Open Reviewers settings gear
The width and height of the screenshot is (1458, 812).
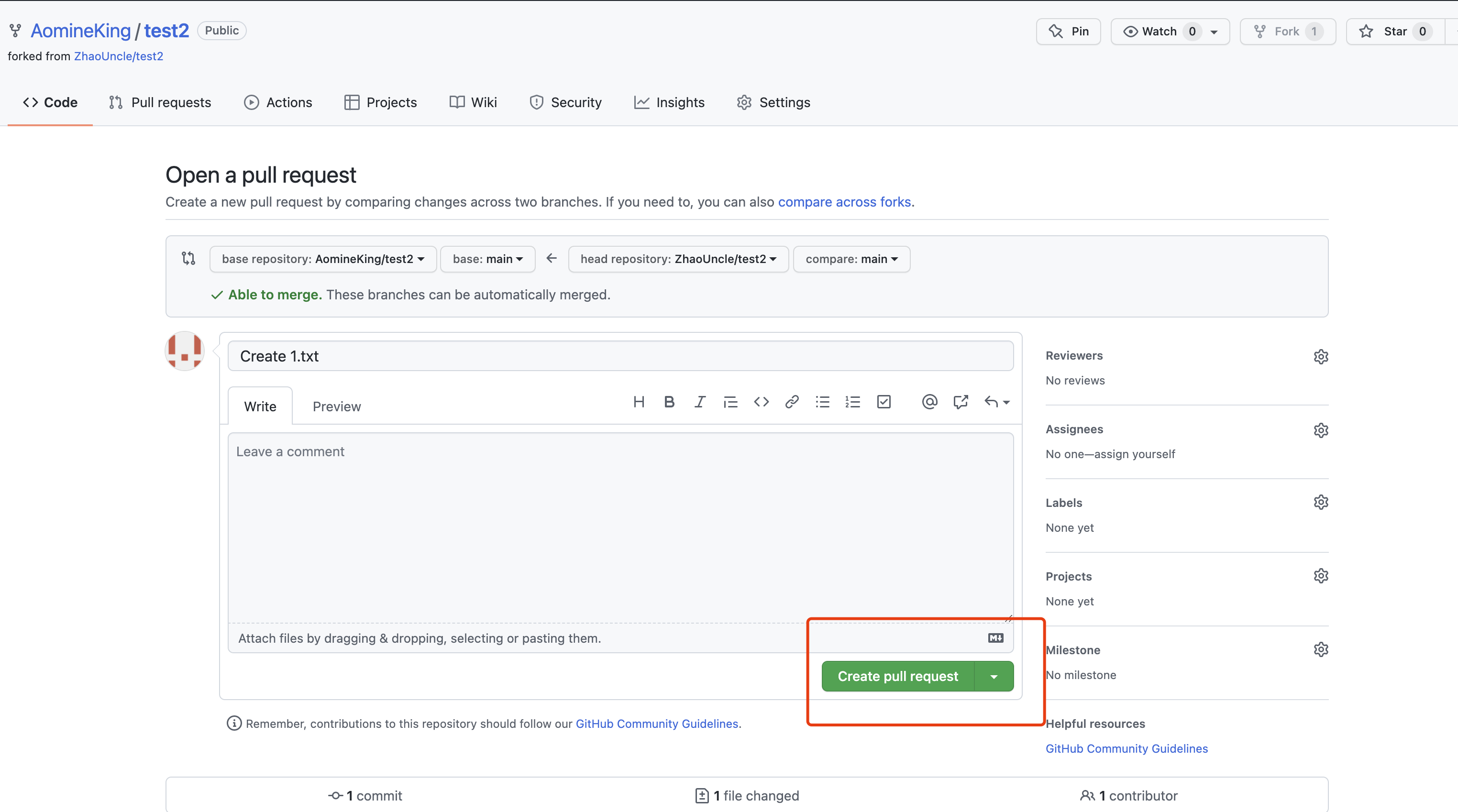tap(1320, 356)
